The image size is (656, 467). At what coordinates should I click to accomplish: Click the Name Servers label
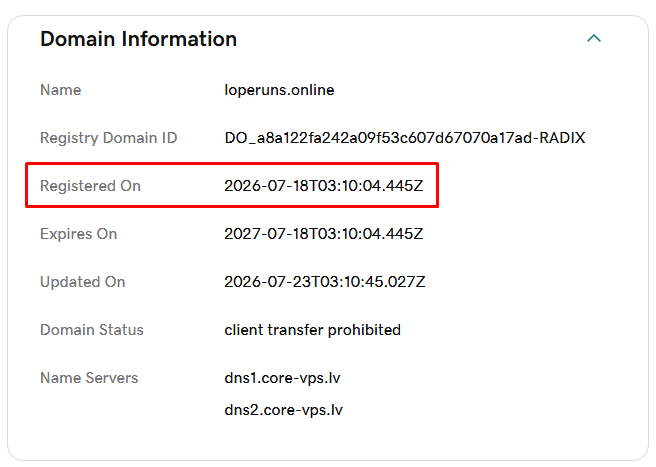(x=89, y=378)
